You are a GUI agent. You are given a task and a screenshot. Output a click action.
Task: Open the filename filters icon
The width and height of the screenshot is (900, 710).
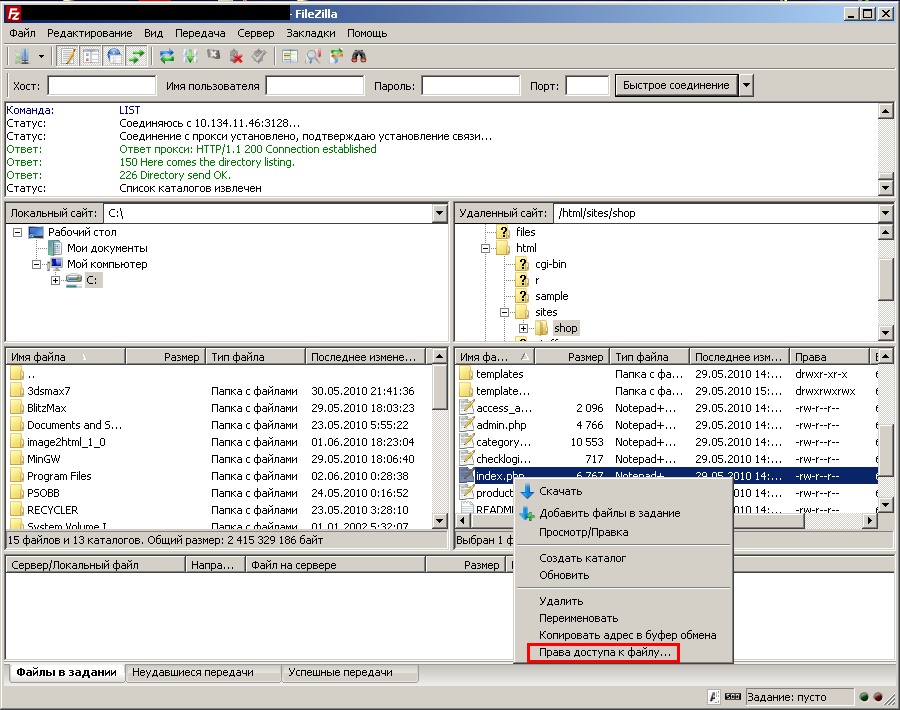pyautogui.click(x=291, y=56)
